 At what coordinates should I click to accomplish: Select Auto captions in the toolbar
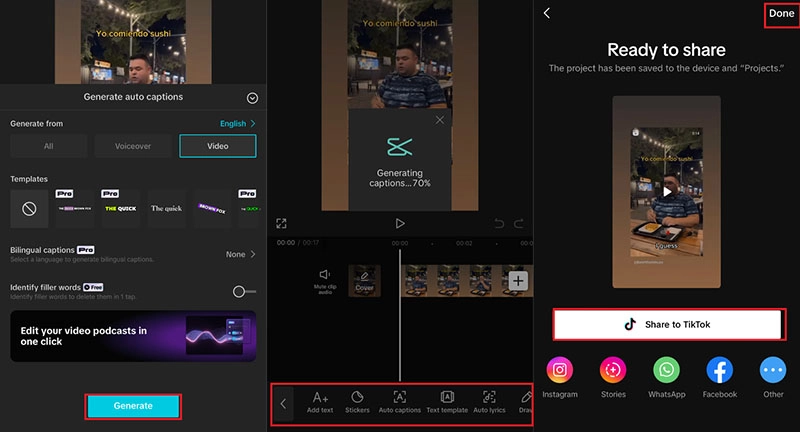click(x=399, y=402)
